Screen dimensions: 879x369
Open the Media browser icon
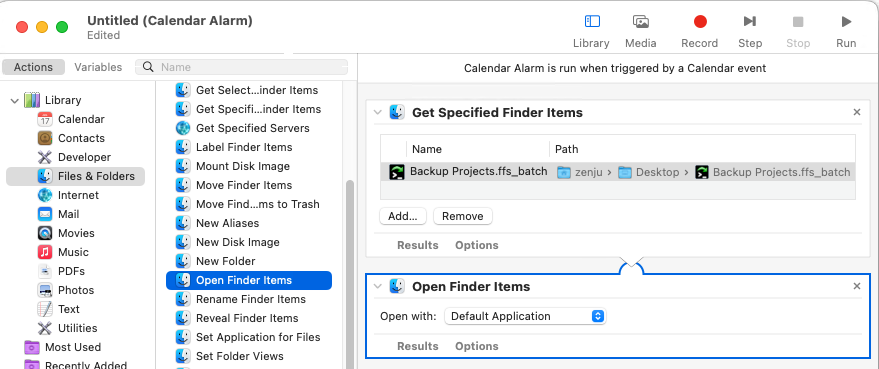tap(641, 22)
